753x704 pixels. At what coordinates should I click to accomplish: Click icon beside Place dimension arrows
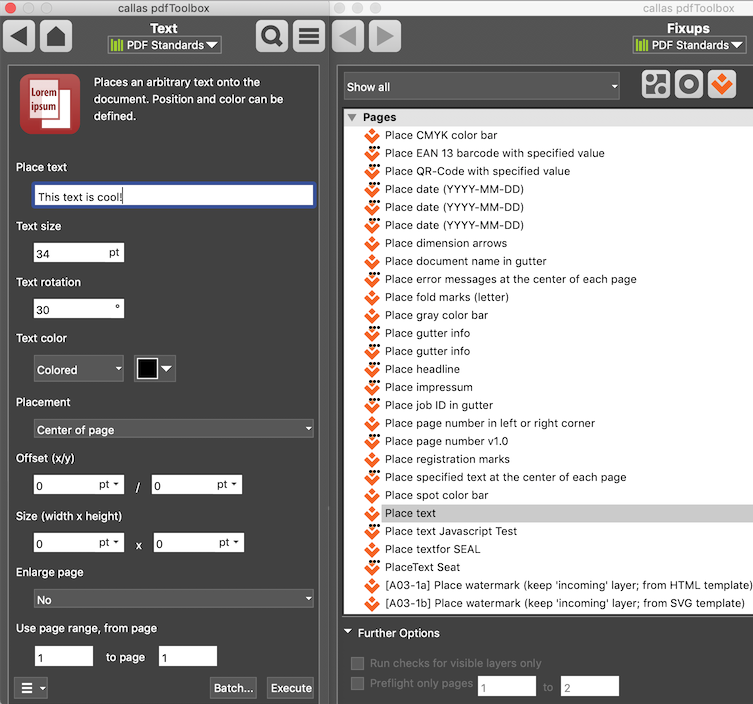372,244
